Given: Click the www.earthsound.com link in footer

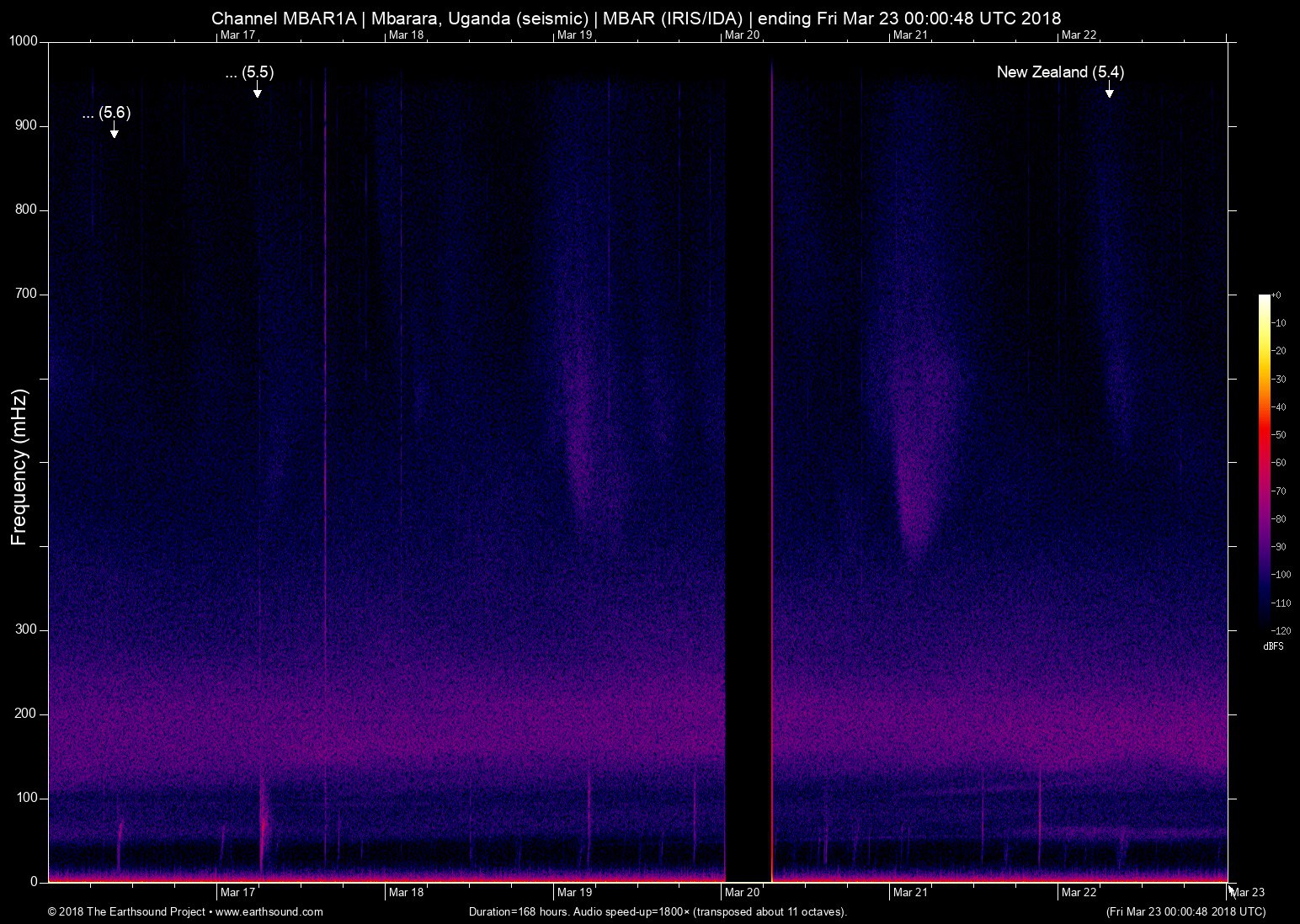Looking at the screenshot, I should click(x=269, y=911).
